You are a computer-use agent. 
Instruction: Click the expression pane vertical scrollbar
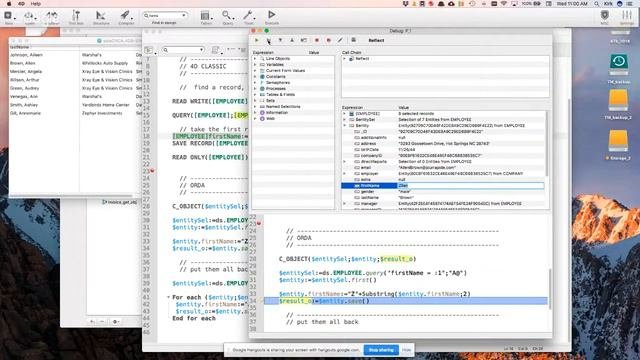547,143
